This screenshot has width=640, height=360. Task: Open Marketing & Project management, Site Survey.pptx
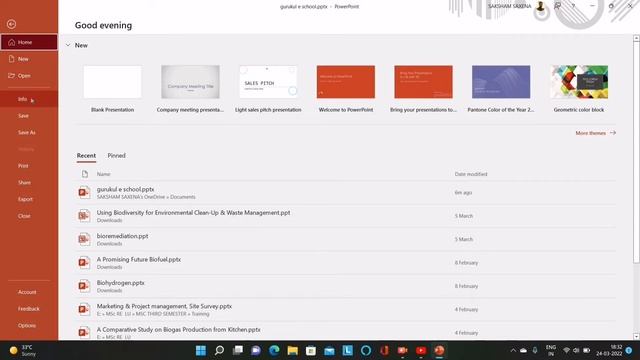[x=346, y=309]
